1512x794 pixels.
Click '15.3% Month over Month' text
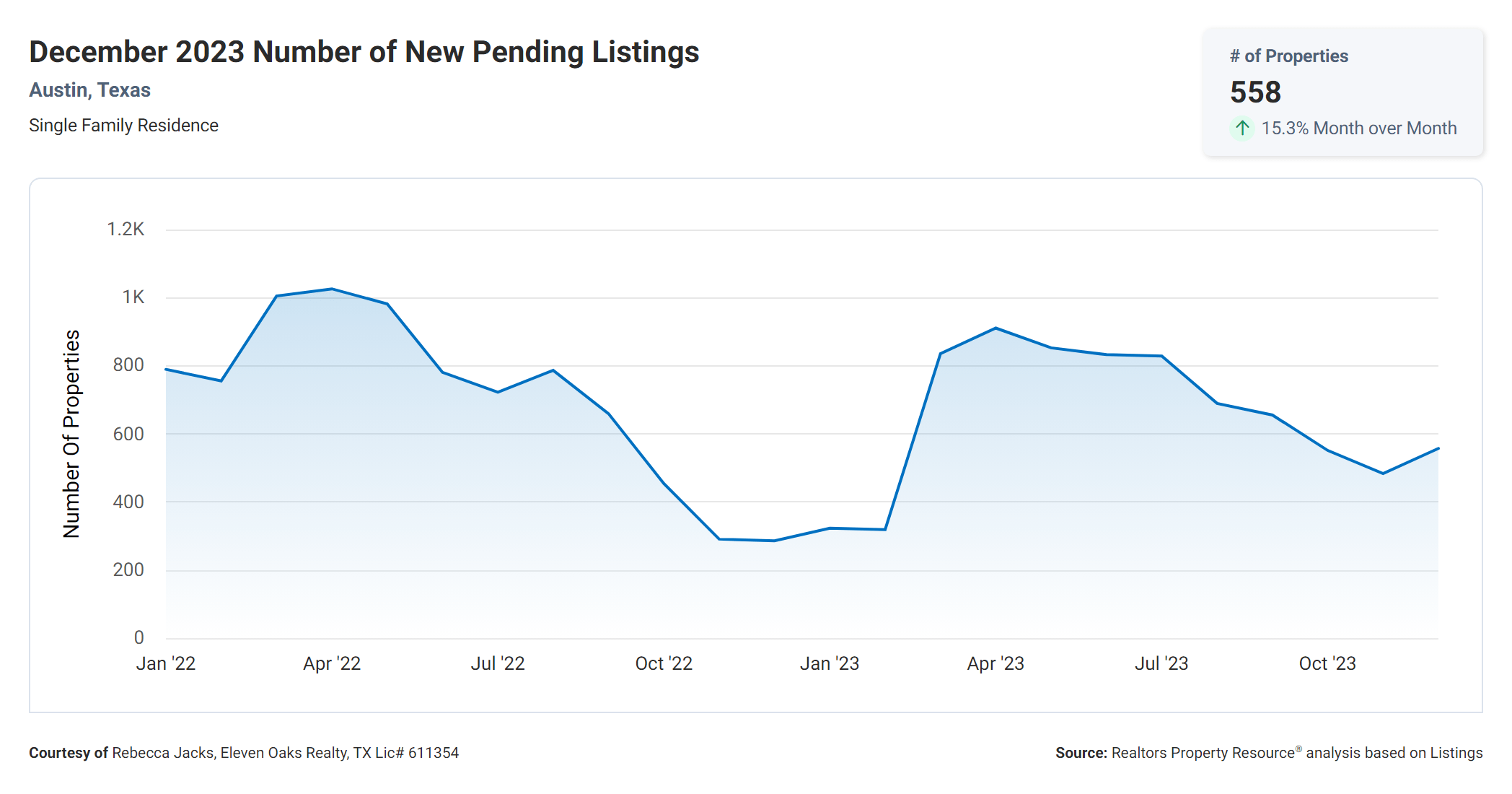[1358, 128]
